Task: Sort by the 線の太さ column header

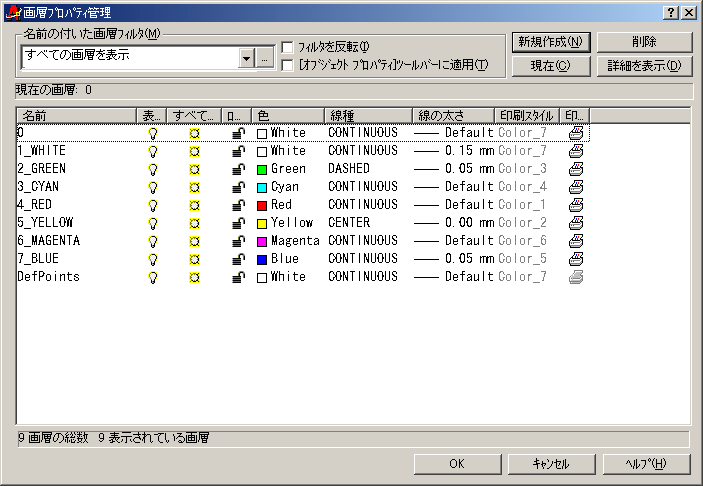Action: tap(453, 116)
